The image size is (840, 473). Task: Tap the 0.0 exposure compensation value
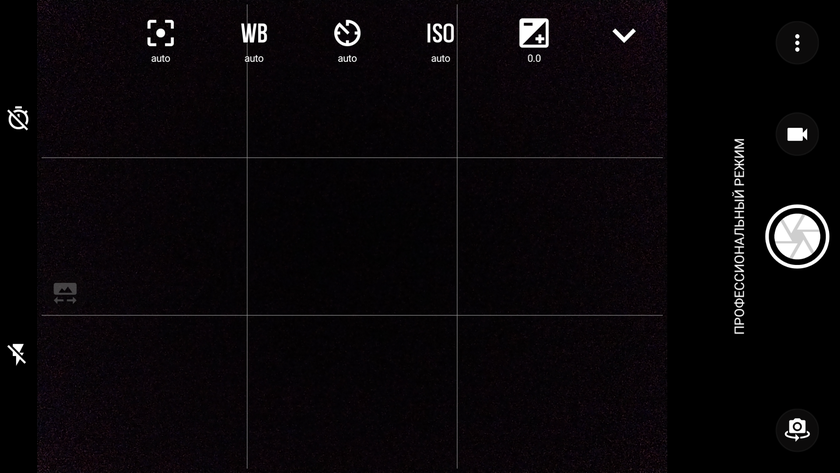click(x=534, y=58)
